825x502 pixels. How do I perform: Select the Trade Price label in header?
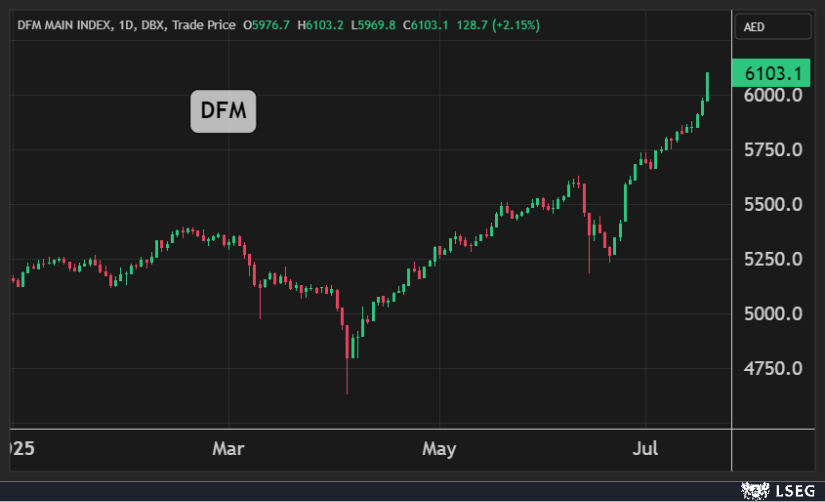coord(203,25)
